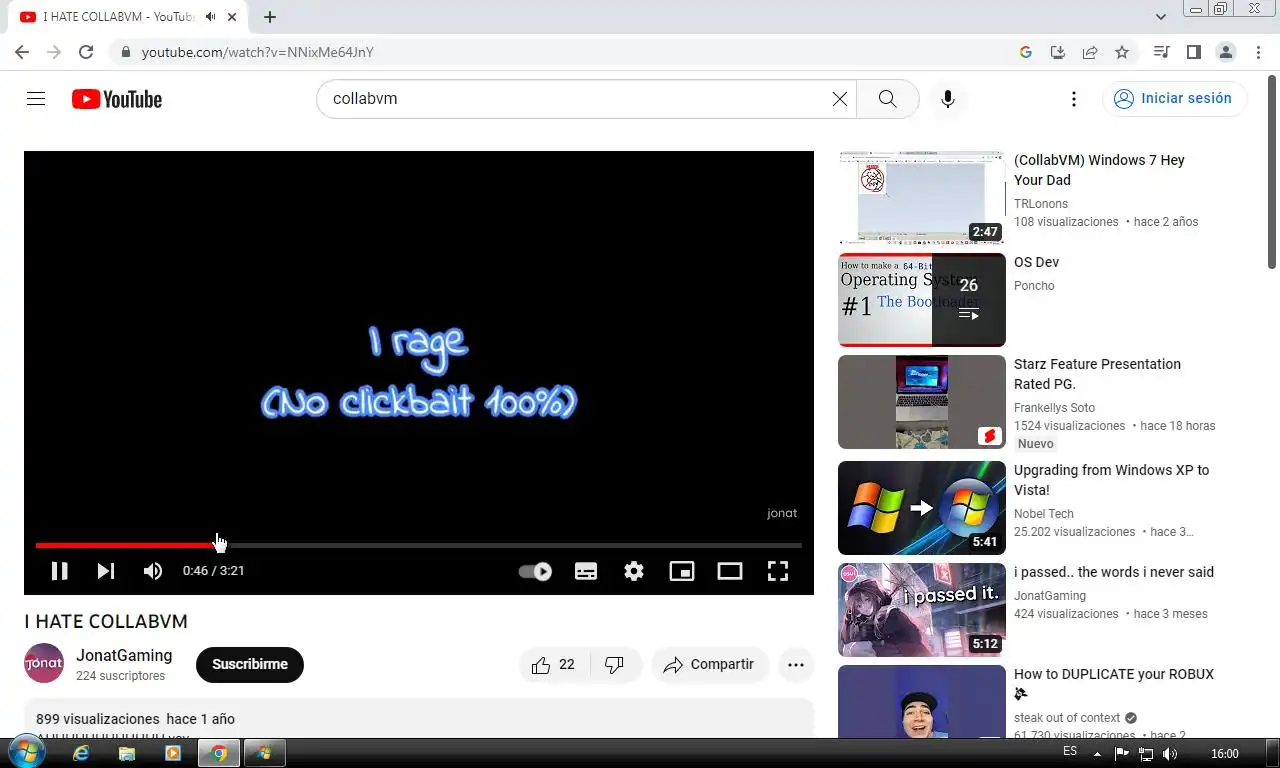Image resolution: width=1280 pixels, height=768 pixels.
Task: Dislike the video with thumbs down
Action: click(615, 665)
